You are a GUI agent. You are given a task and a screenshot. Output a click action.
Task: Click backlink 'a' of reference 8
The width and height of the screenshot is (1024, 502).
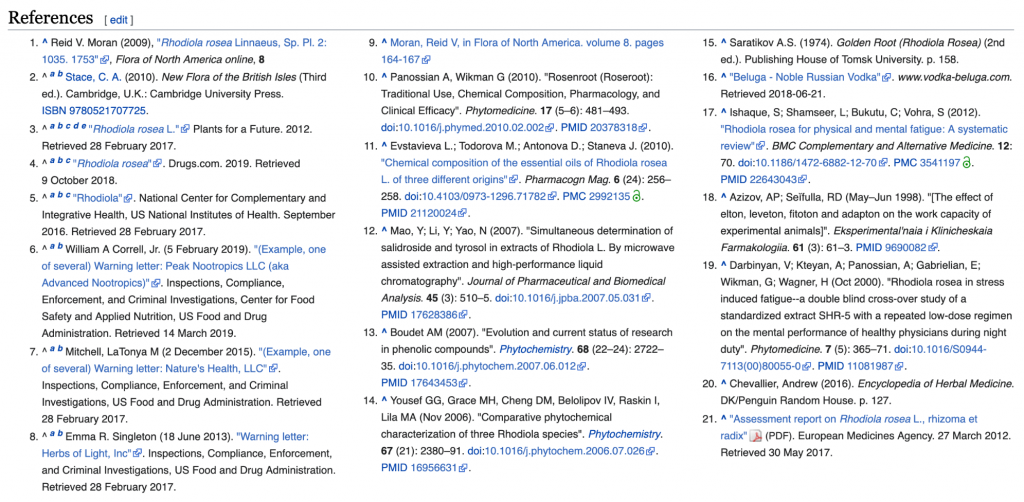(53, 435)
